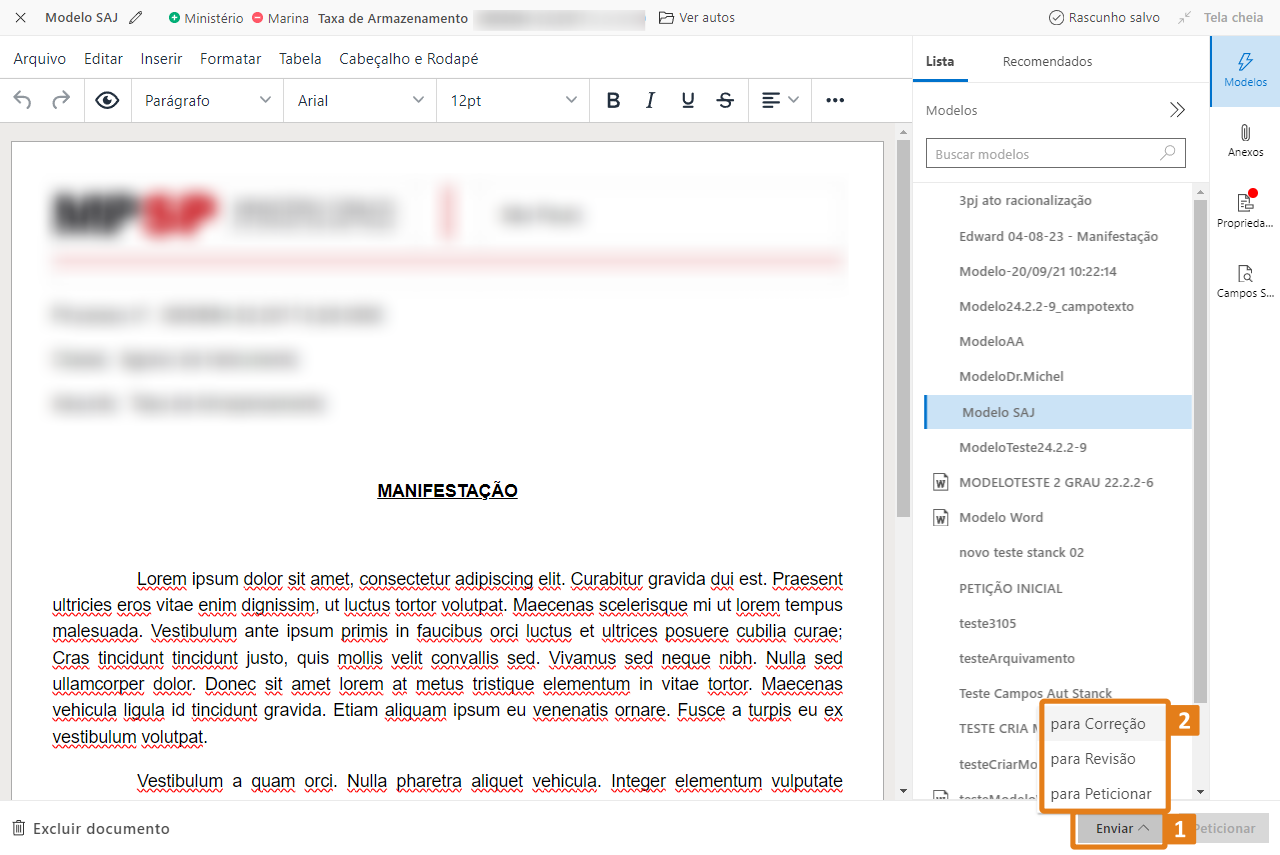Open the Inserir menu
1280x855 pixels.
(x=161, y=59)
